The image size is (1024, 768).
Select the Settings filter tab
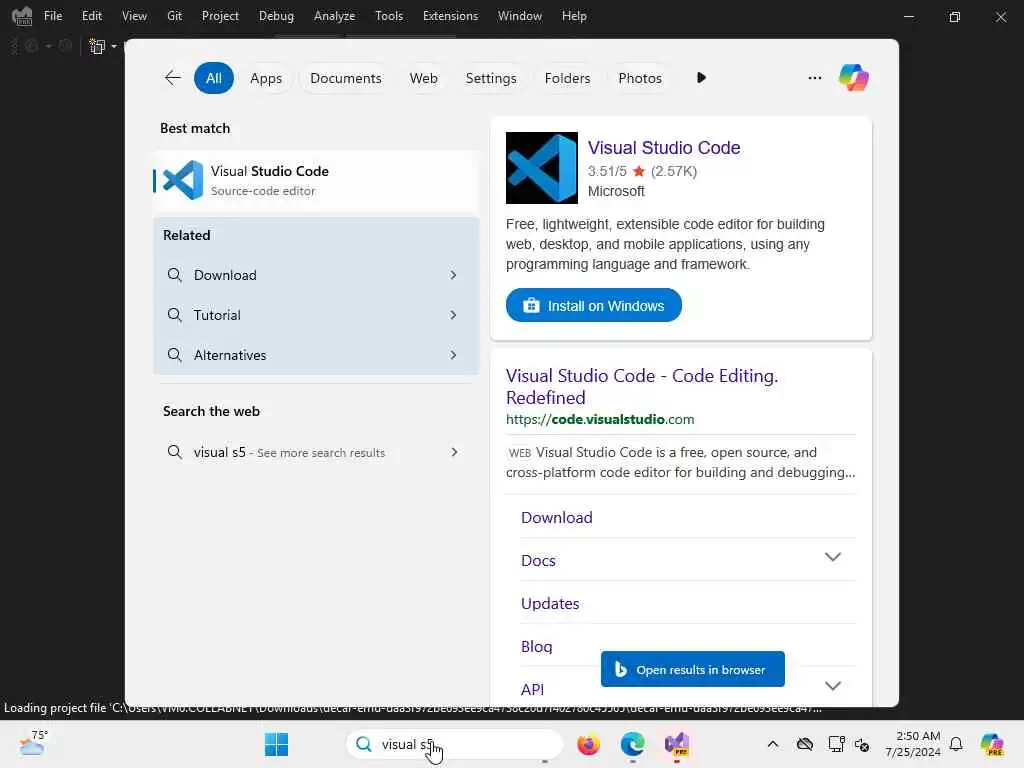490,78
